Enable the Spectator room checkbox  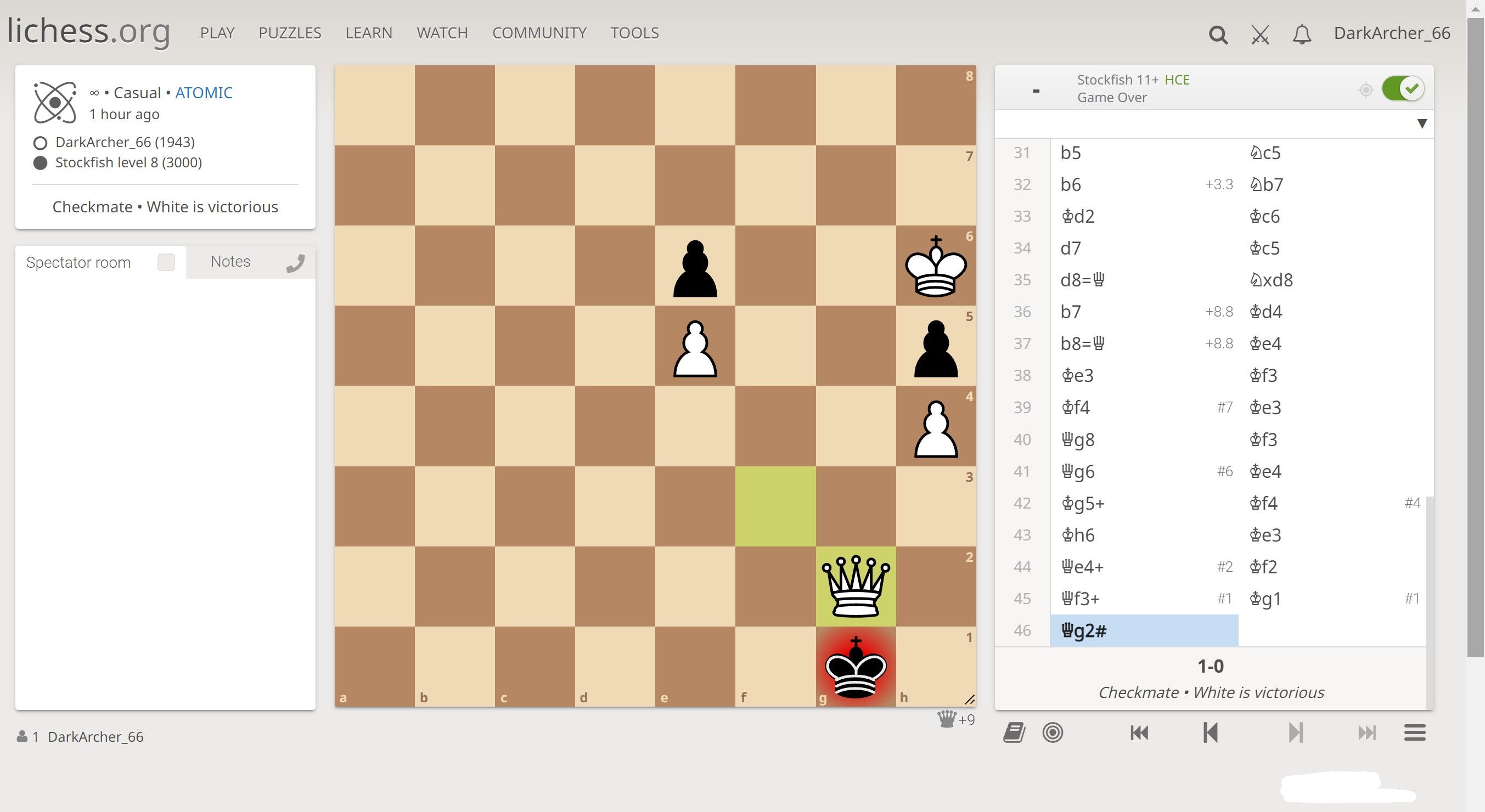[x=166, y=262]
